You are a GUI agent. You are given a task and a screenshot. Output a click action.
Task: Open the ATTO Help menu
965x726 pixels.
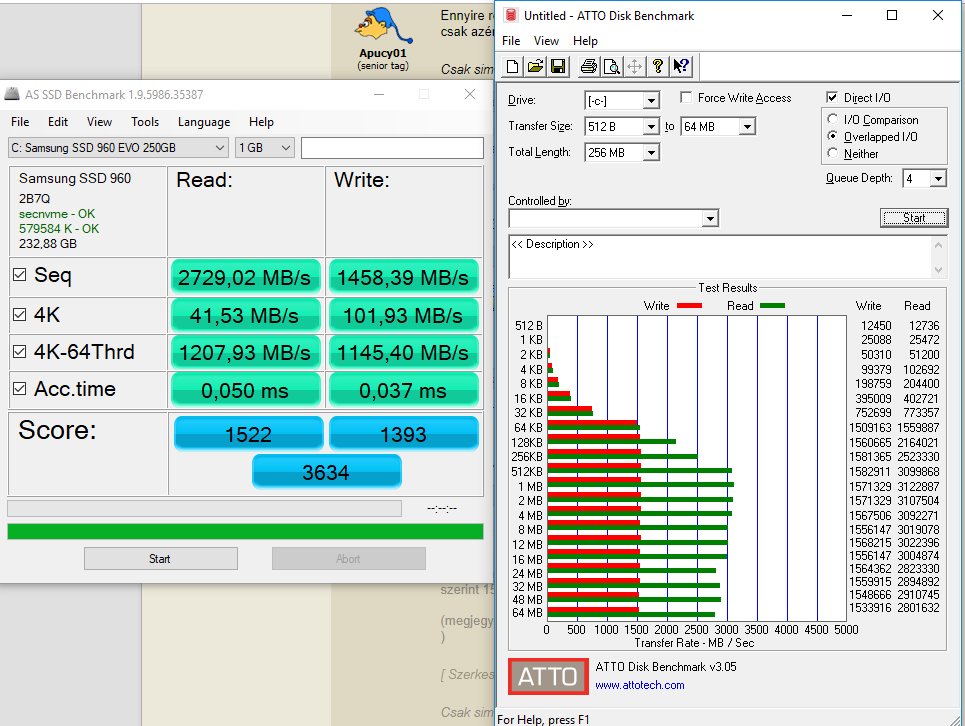tap(585, 41)
